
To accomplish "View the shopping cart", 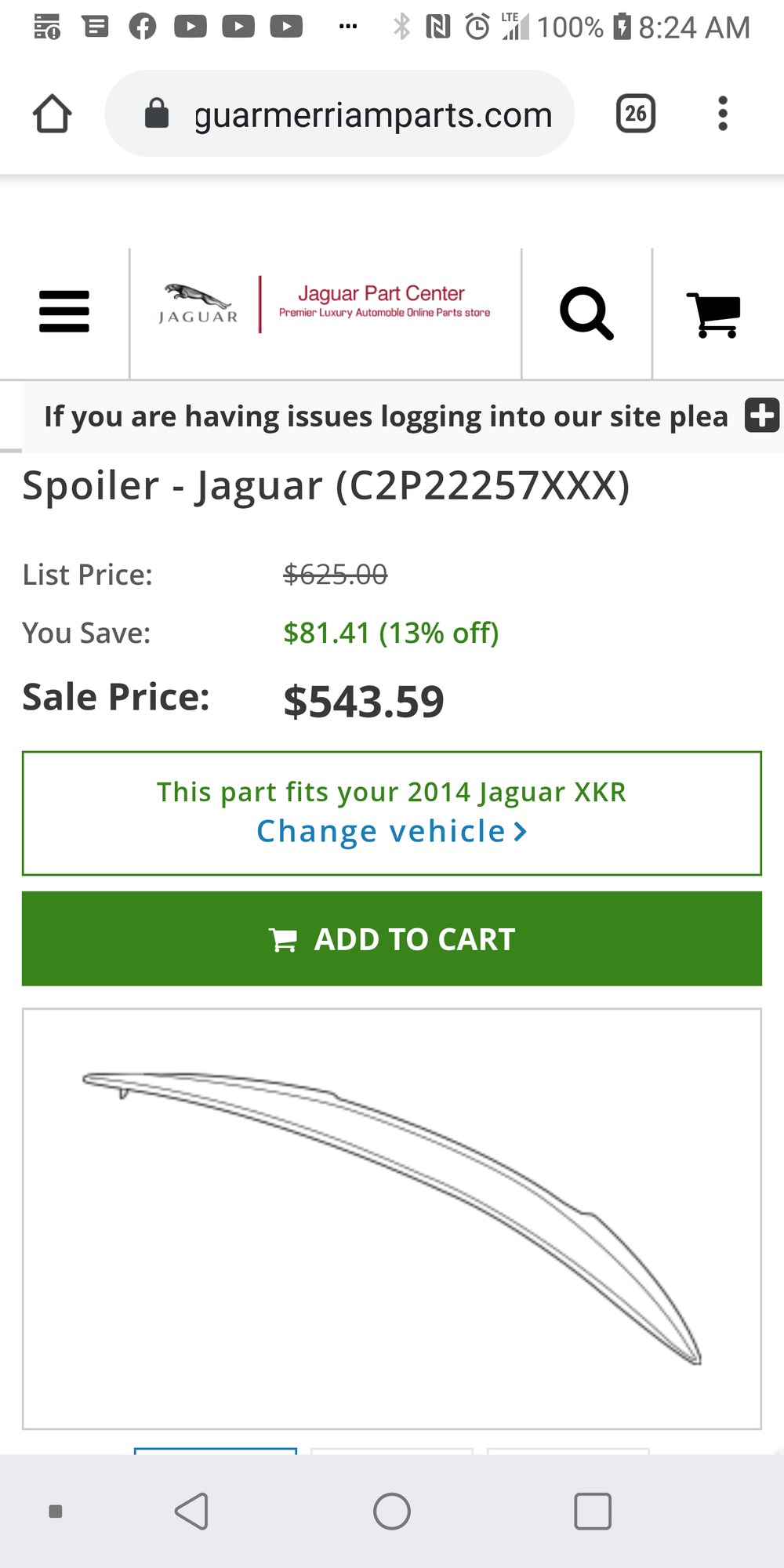I will [x=713, y=314].
